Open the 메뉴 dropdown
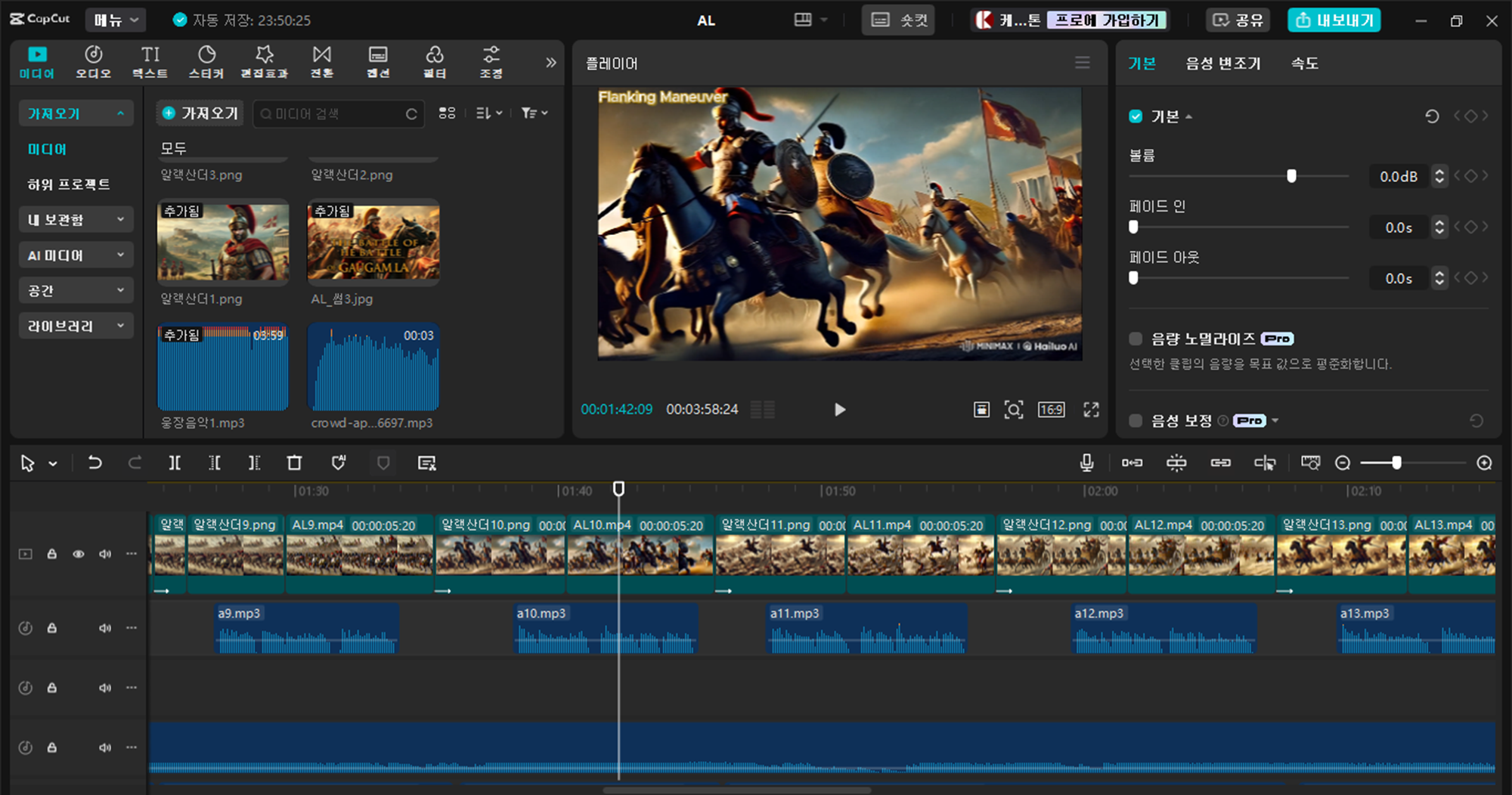 pyautogui.click(x=116, y=20)
